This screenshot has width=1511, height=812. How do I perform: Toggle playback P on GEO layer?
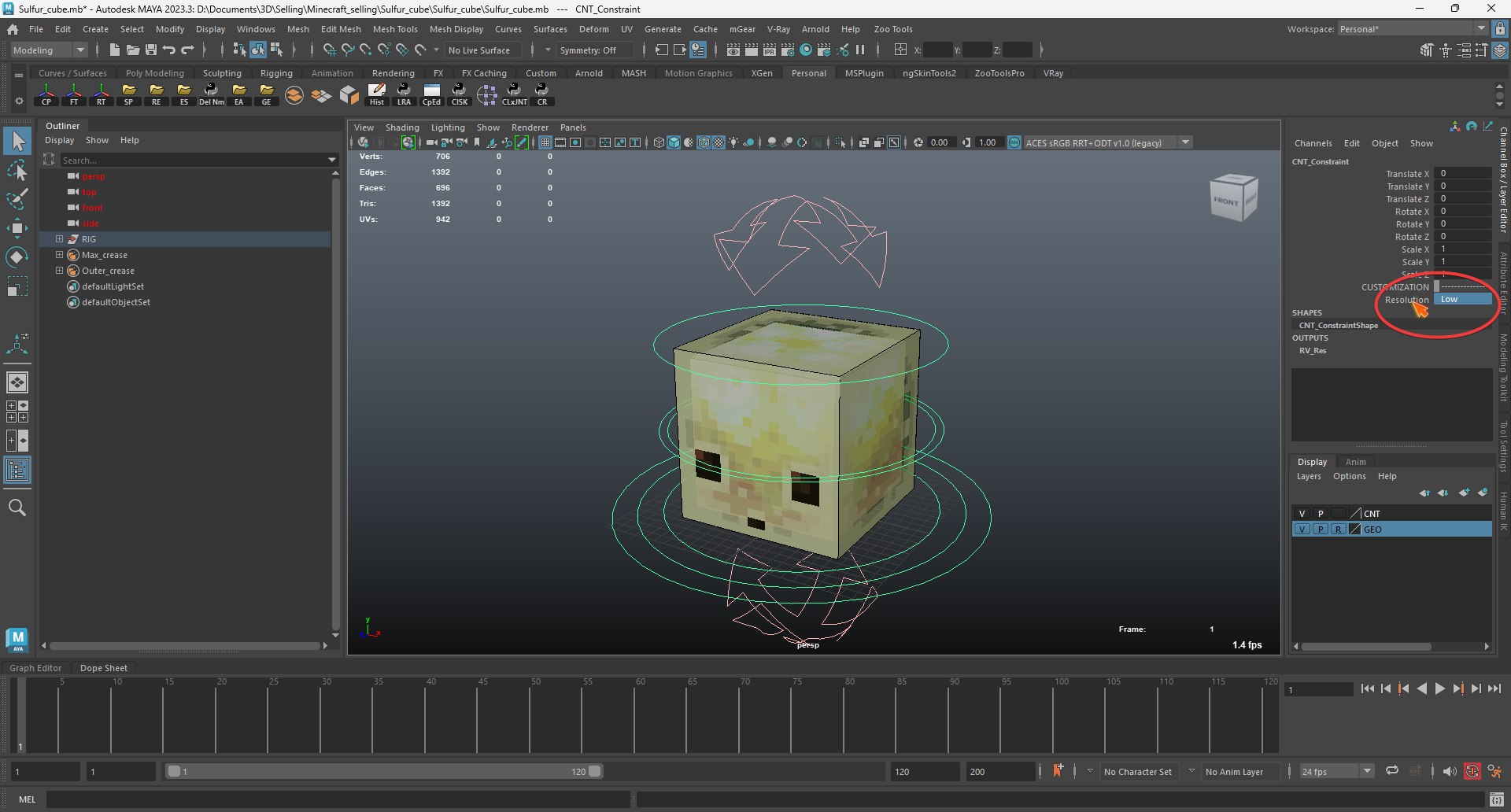pyautogui.click(x=1321, y=530)
